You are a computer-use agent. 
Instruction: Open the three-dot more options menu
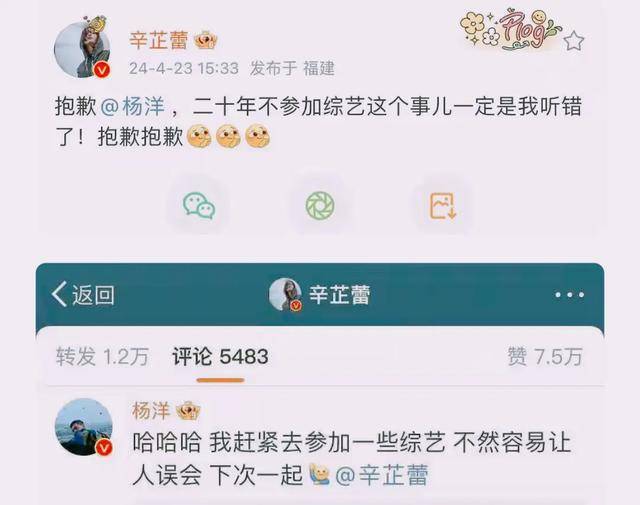[x=569, y=295]
